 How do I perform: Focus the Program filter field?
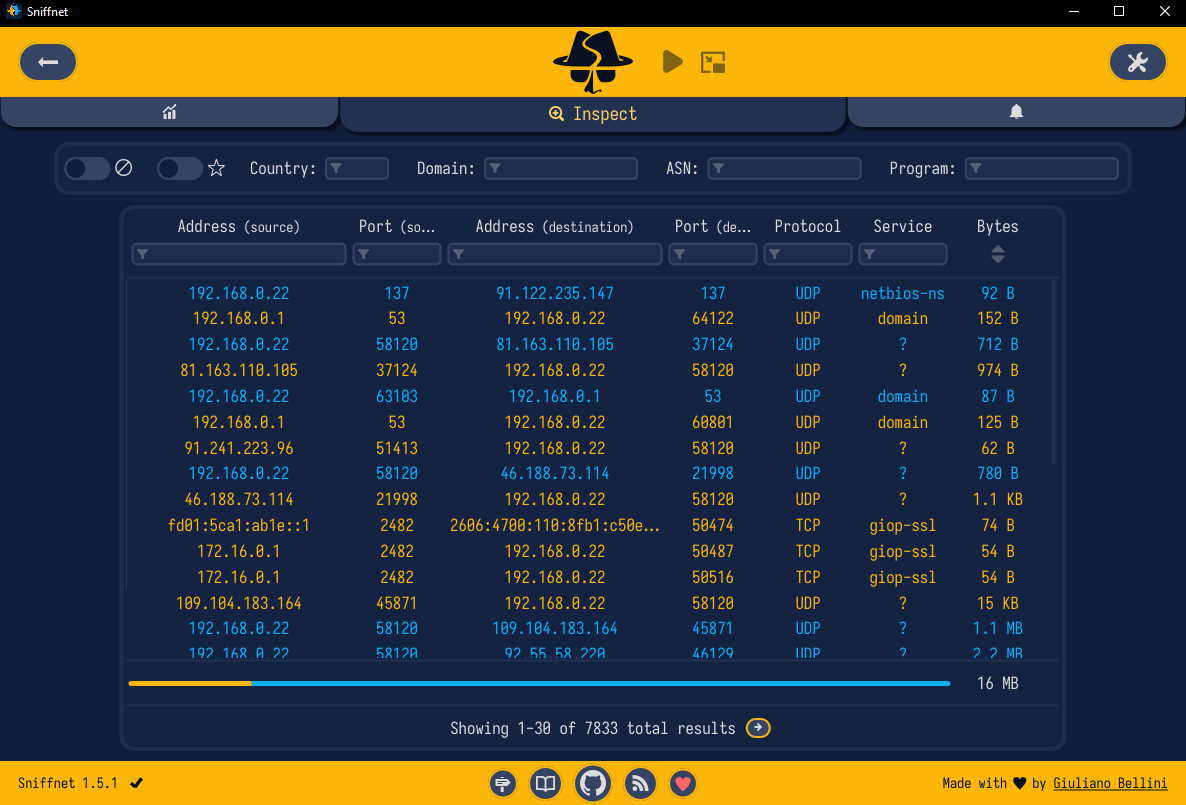1042,168
